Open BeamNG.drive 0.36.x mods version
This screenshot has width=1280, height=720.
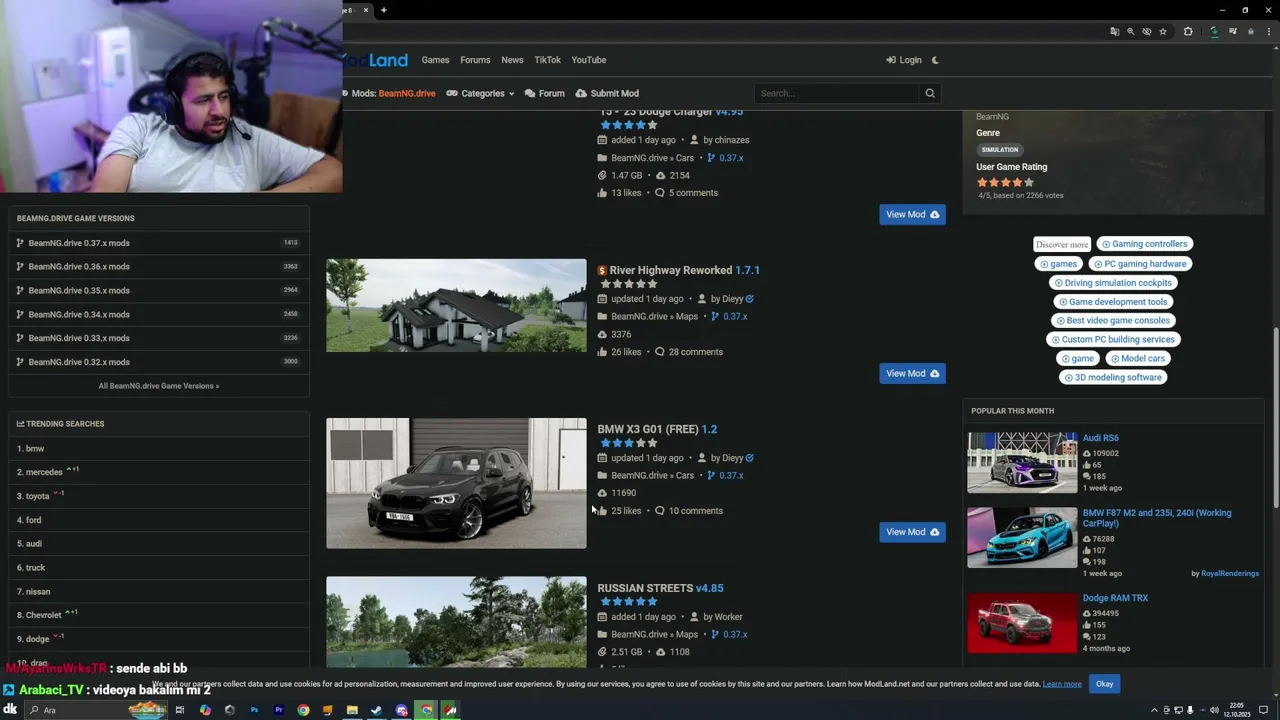coord(158,267)
